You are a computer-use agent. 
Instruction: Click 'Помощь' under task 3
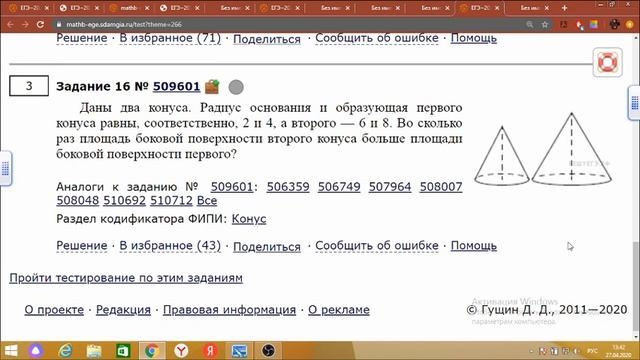click(473, 246)
